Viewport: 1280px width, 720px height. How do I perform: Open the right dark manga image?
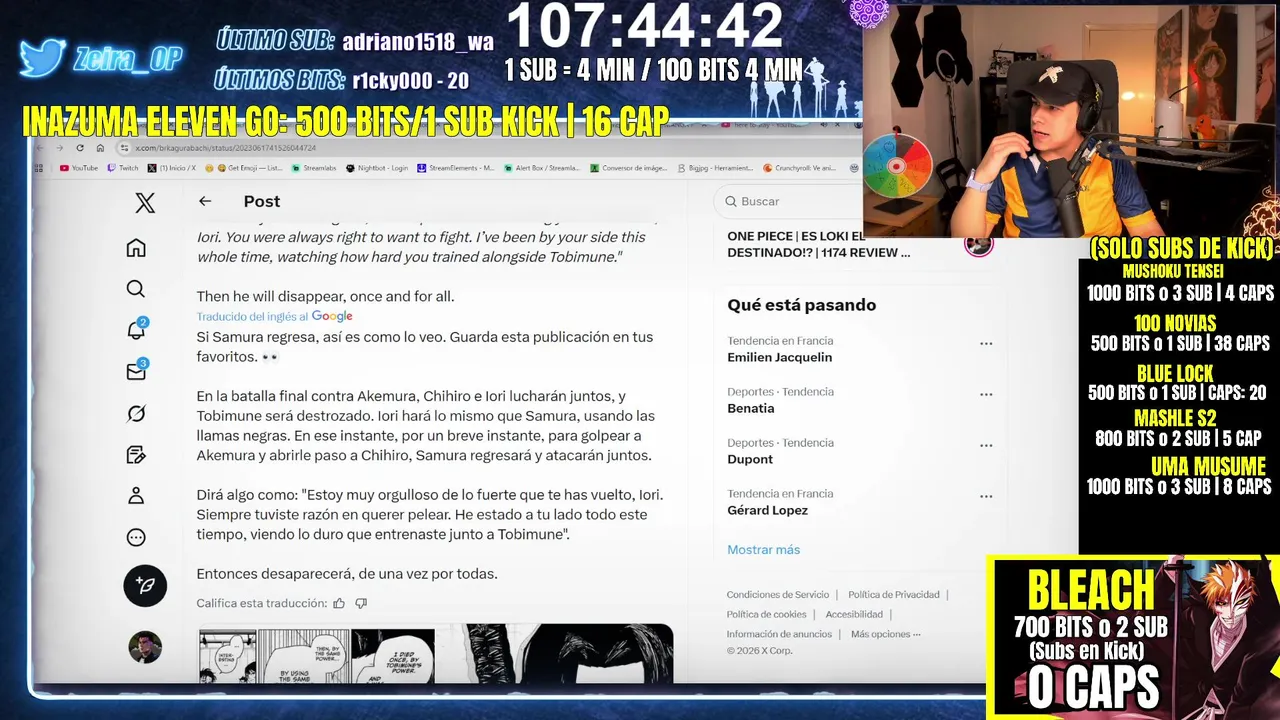click(x=555, y=654)
